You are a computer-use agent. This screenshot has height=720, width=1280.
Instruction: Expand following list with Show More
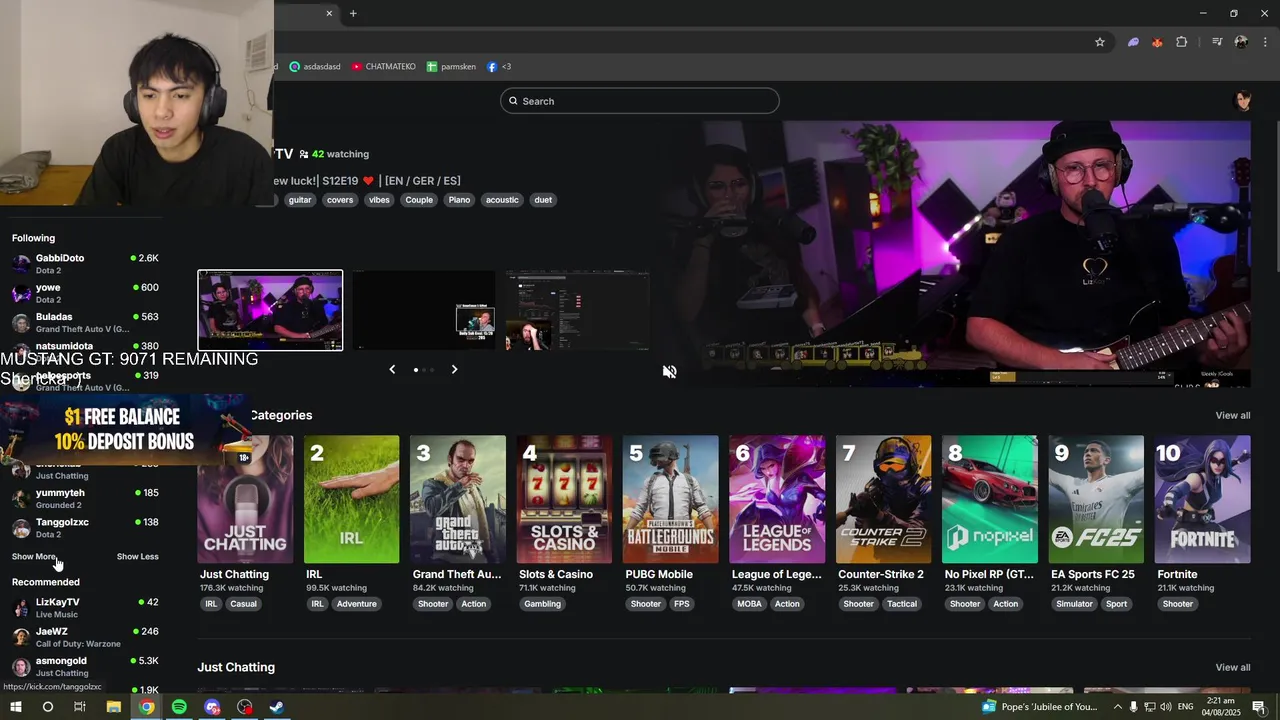[34, 557]
